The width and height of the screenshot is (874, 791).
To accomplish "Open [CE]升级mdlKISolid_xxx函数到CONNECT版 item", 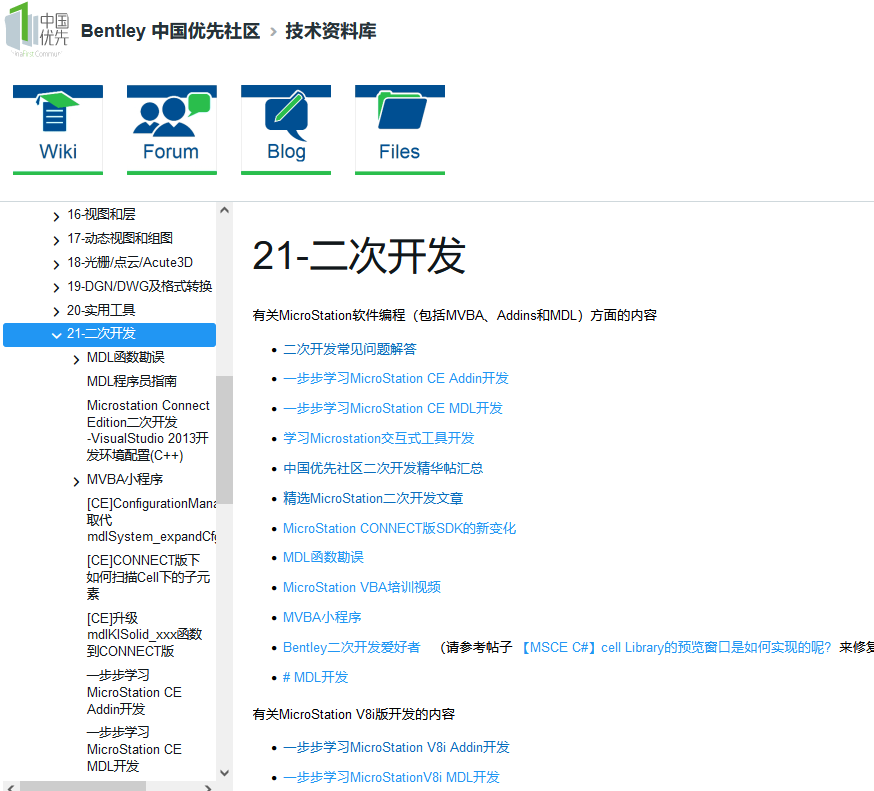I will 144,634.
